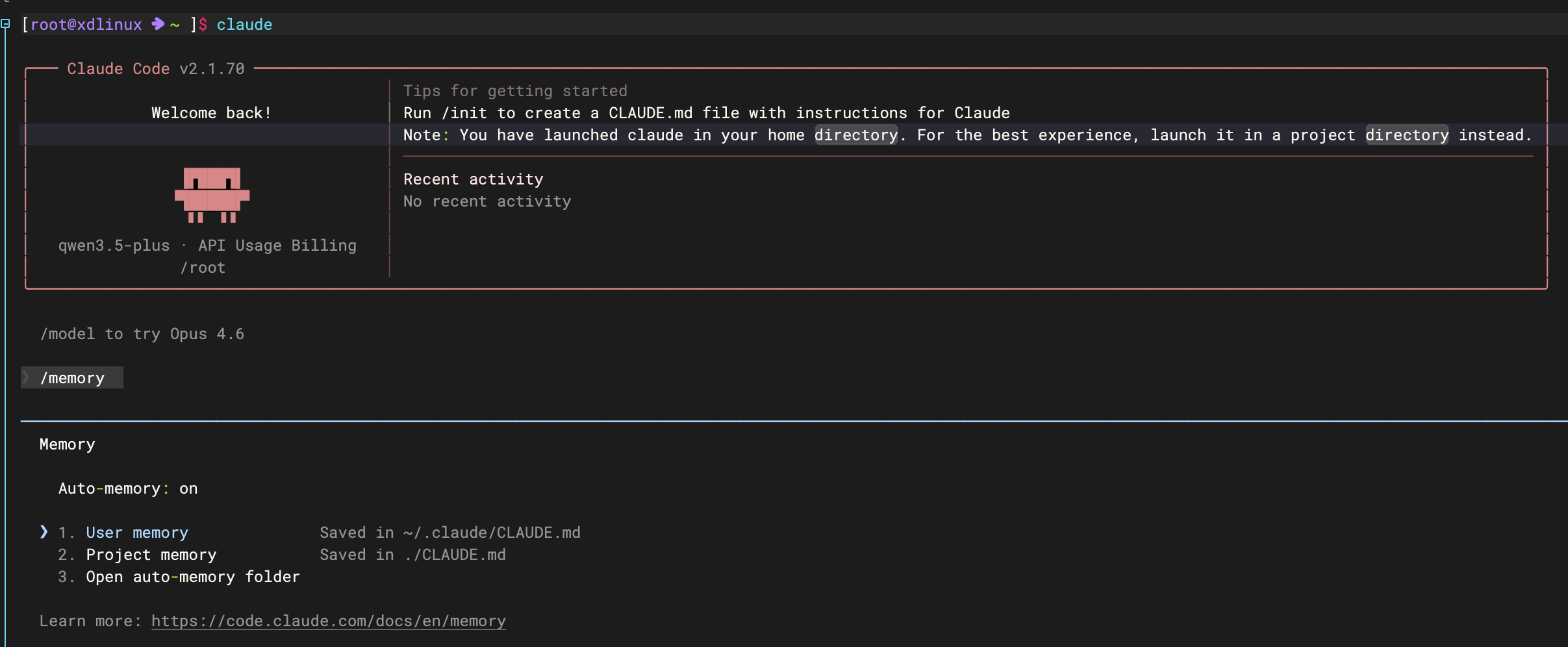Click the Recent activity heading
The height and width of the screenshot is (647, 1568).
pyautogui.click(x=473, y=179)
